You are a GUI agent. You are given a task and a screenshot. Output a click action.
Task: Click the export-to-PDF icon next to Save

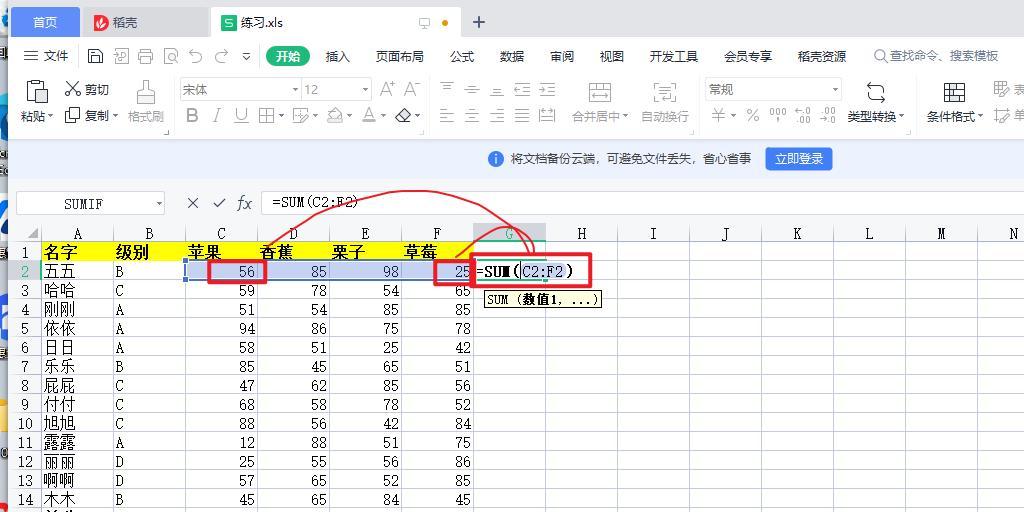coord(121,56)
